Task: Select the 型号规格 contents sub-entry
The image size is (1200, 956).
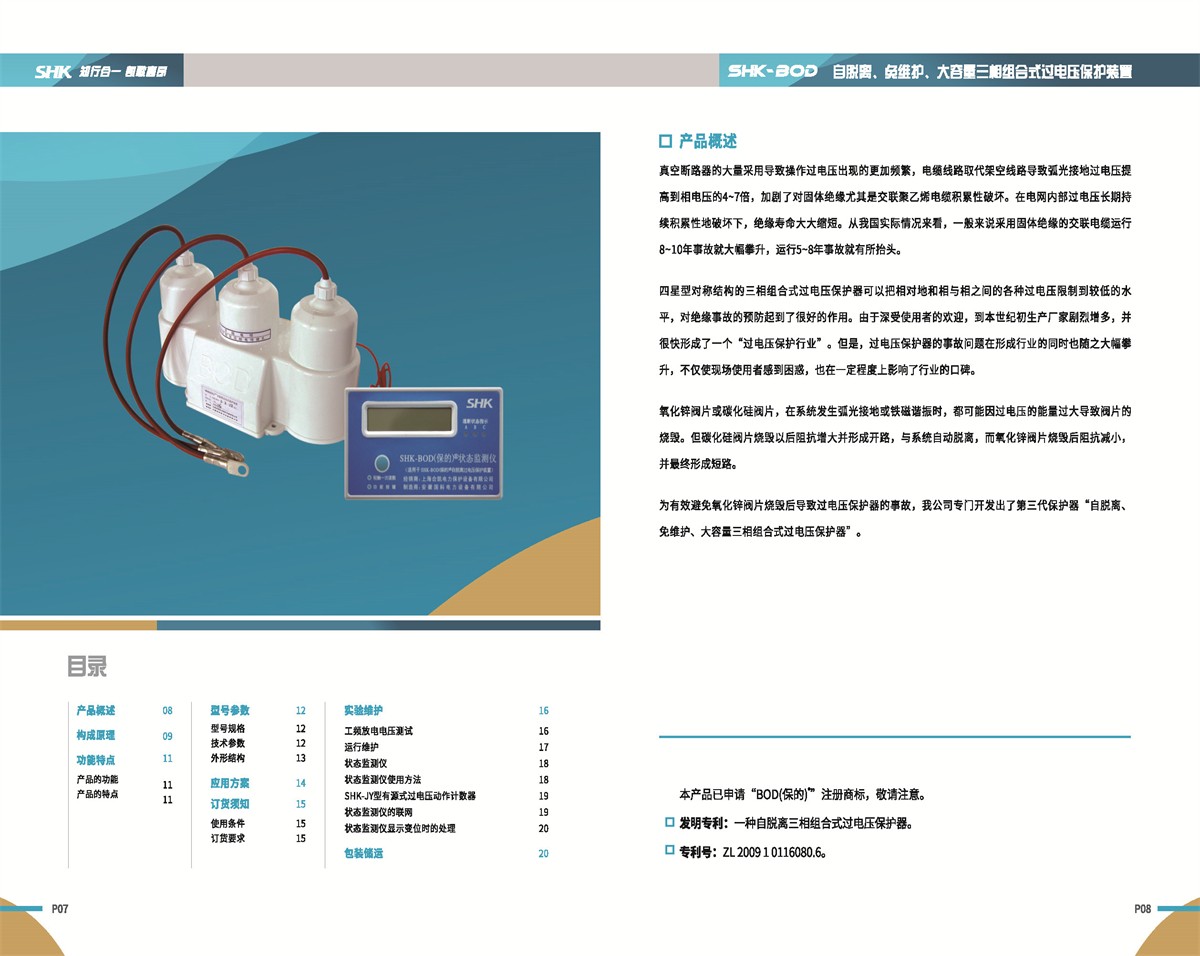Action: point(228,729)
